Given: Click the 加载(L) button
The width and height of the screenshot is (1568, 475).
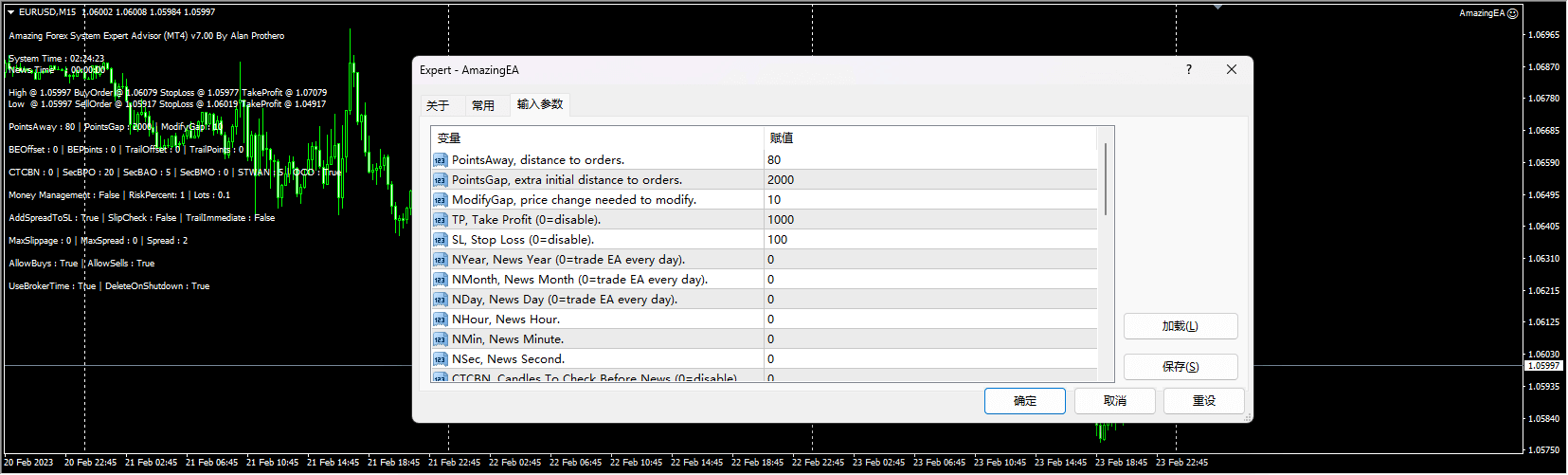Looking at the screenshot, I should 1181,326.
